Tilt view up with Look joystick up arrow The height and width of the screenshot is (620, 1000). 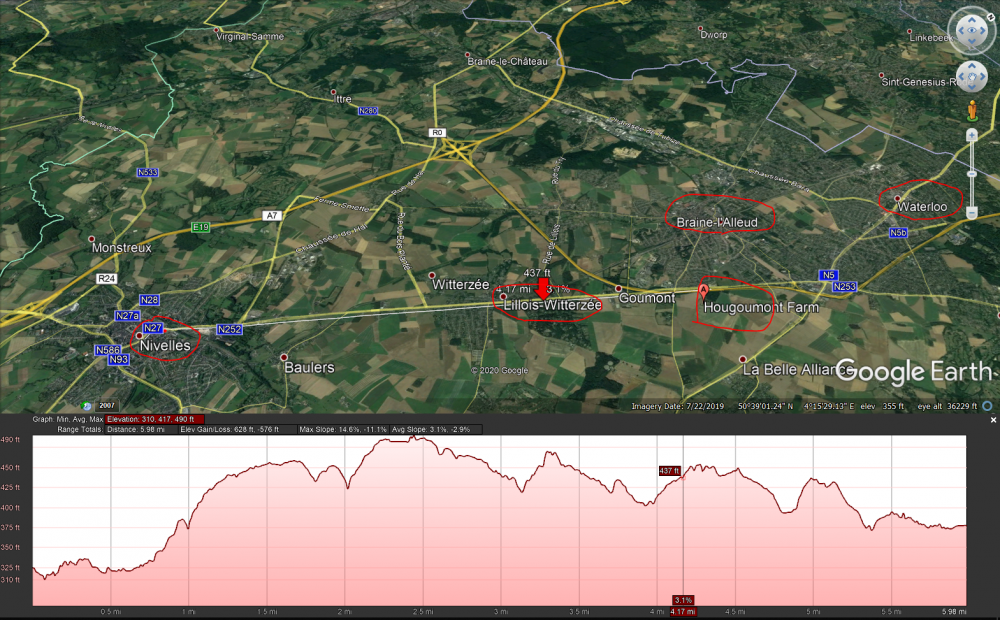point(972,19)
